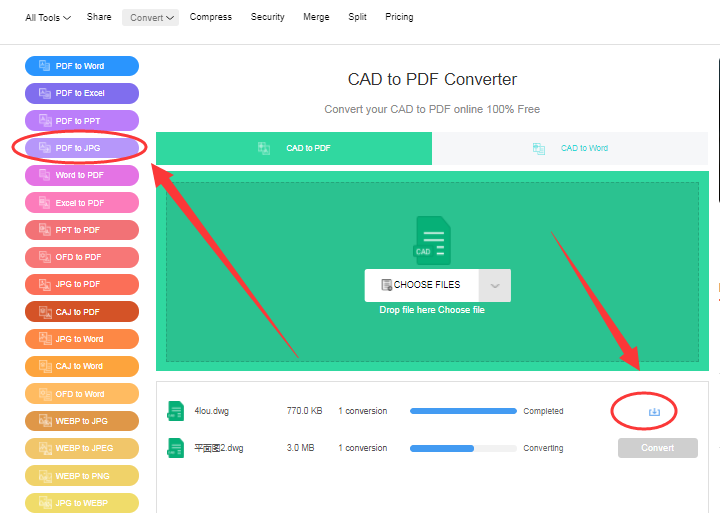Viewport: 720px width, 513px height.
Task: Click the JPG to WEBP icon
Action: point(45,503)
